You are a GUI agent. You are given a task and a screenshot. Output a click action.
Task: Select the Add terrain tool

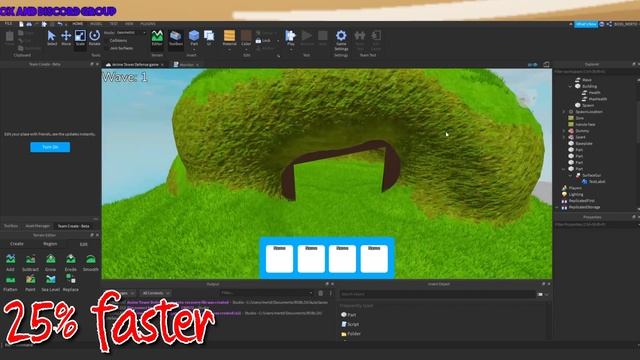point(10,262)
